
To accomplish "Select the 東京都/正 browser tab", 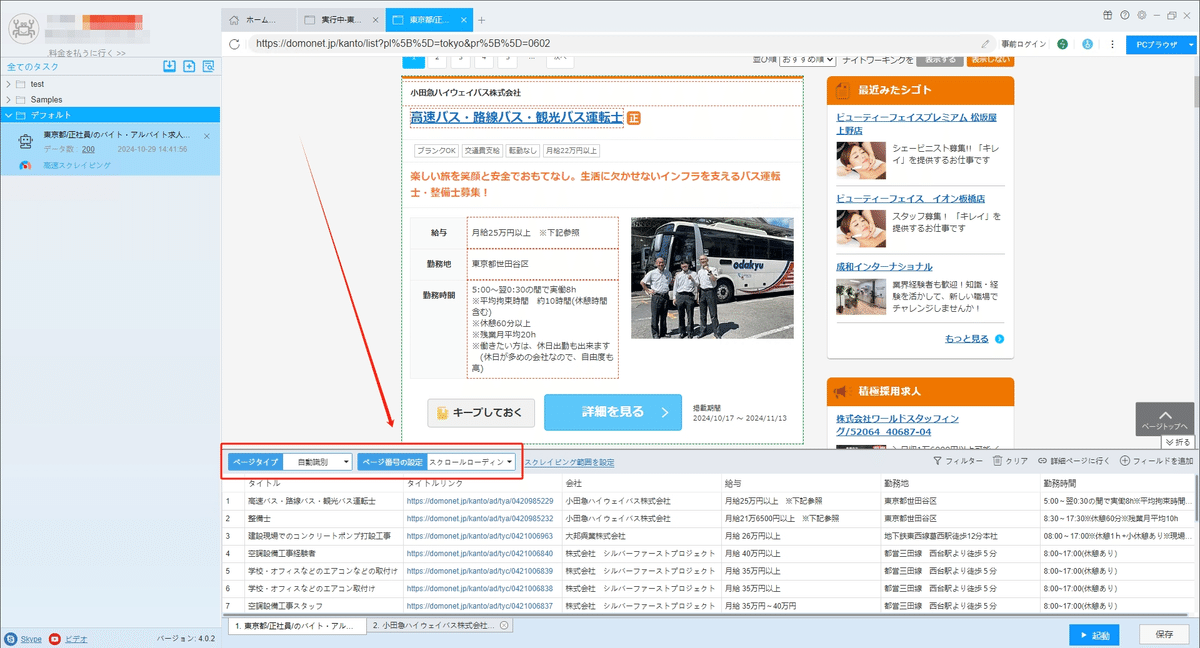I will (427, 20).
